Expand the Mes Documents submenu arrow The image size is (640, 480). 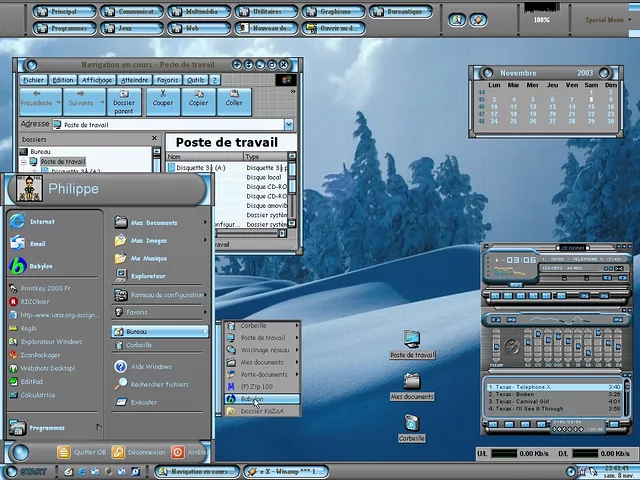click(x=206, y=222)
